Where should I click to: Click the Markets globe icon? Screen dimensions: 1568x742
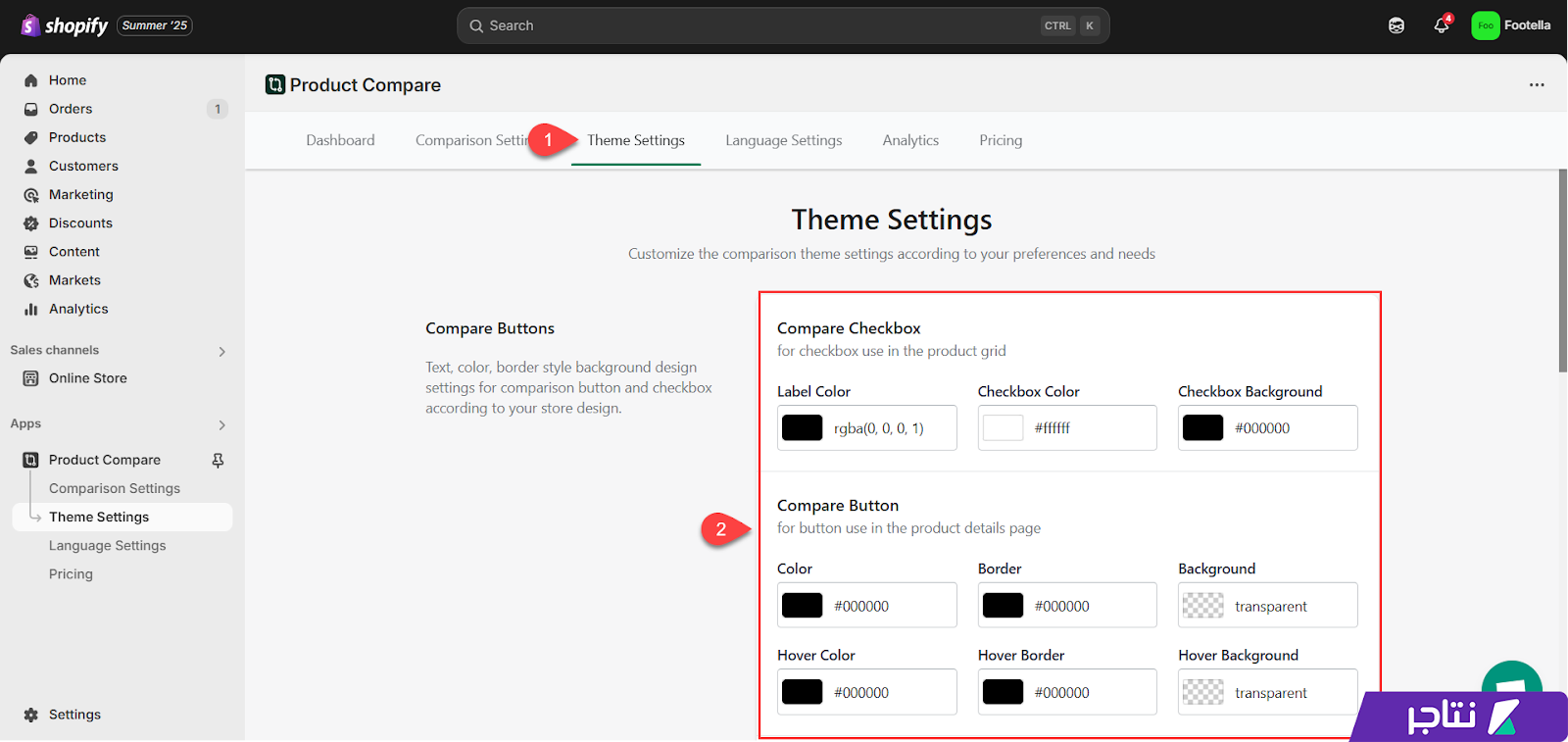(x=31, y=280)
